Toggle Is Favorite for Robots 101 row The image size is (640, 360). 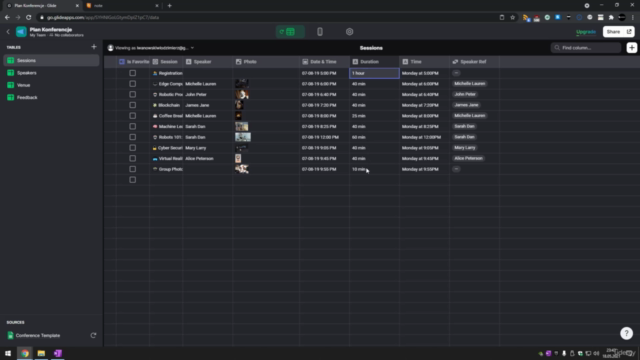pos(133,137)
